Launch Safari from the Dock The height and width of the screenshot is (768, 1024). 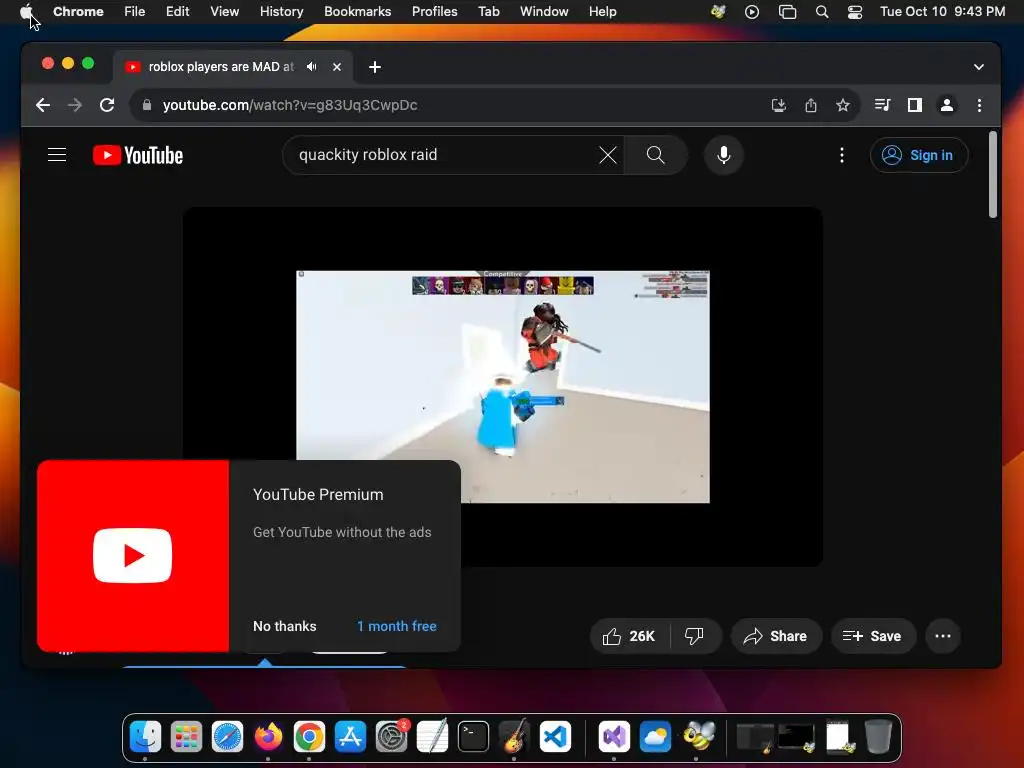[227, 737]
